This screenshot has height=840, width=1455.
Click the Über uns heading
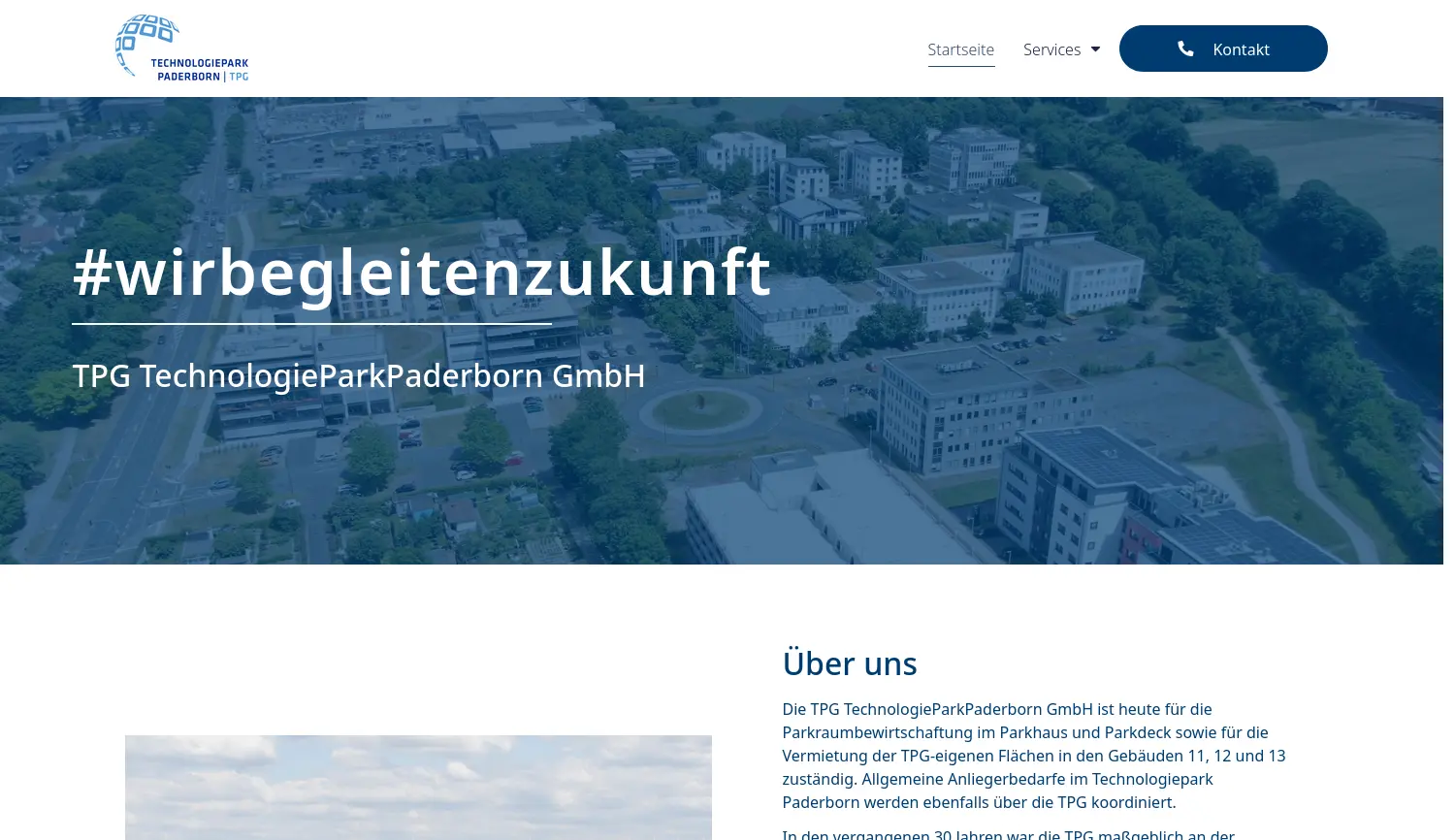849,662
